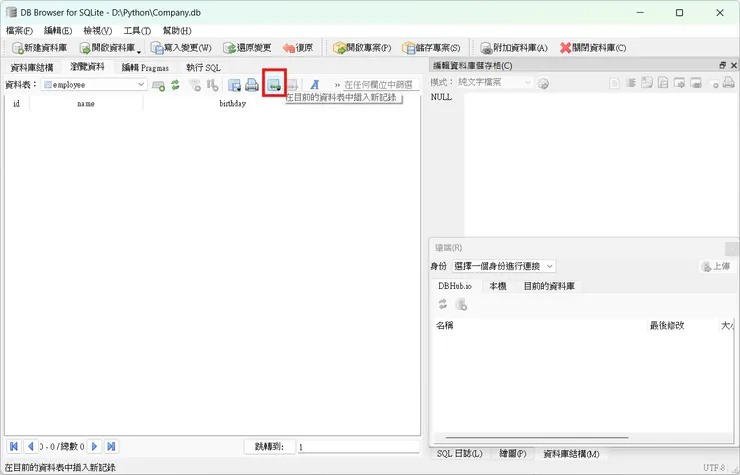This screenshot has height=475, width=740.
Task: Click the blue A format/font icon
Action: 315,85
